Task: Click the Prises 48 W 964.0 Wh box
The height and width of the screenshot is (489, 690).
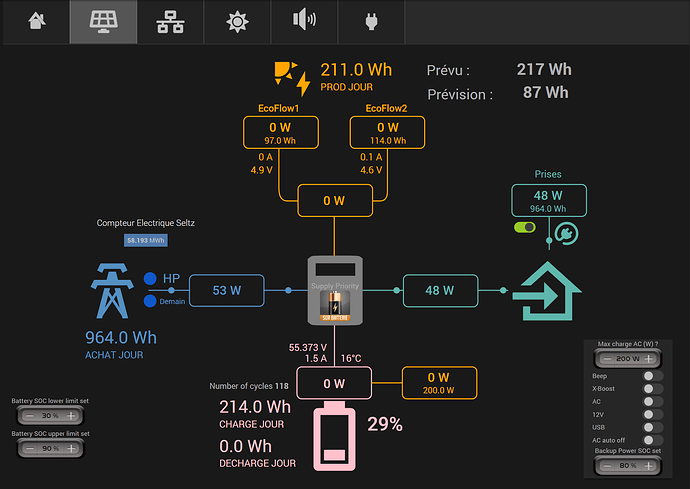Action: (549, 201)
